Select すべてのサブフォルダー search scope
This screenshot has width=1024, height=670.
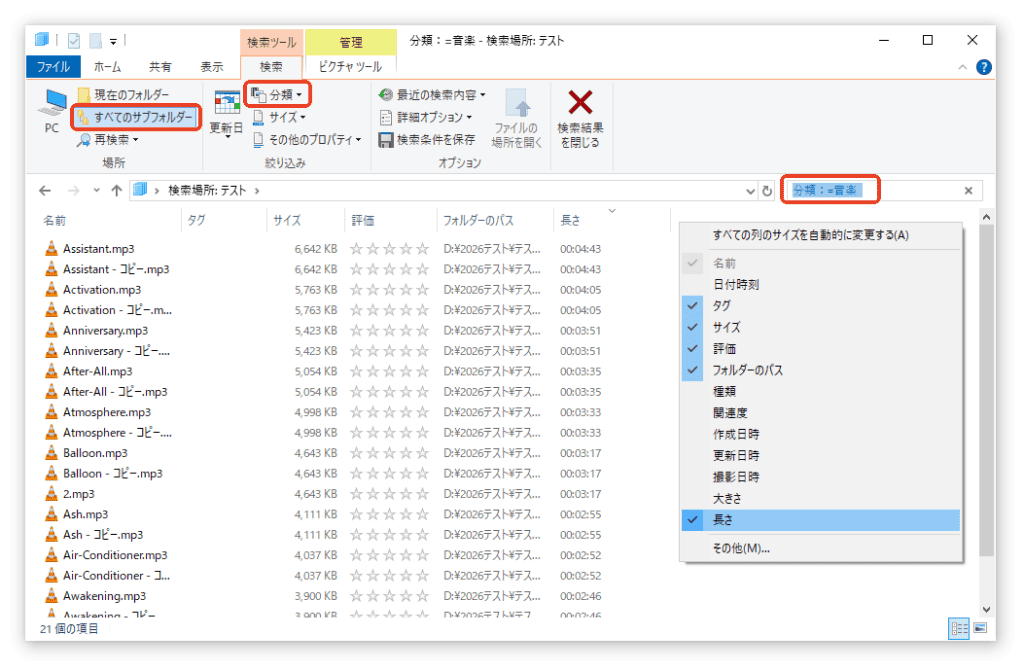coord(136,118)
